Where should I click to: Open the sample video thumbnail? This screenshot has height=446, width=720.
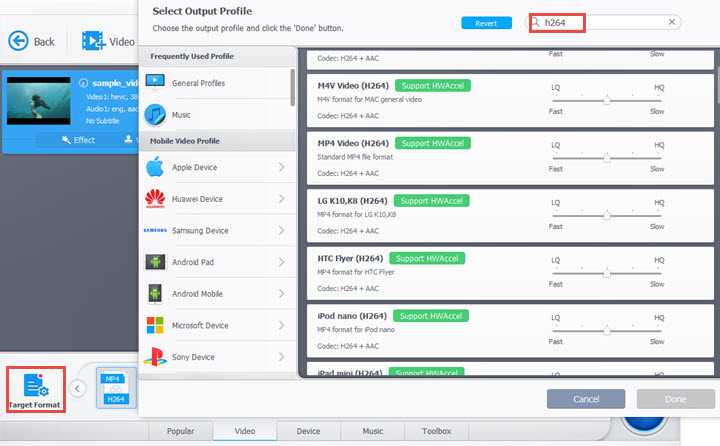pyautogui.click(x=39, y=101)
